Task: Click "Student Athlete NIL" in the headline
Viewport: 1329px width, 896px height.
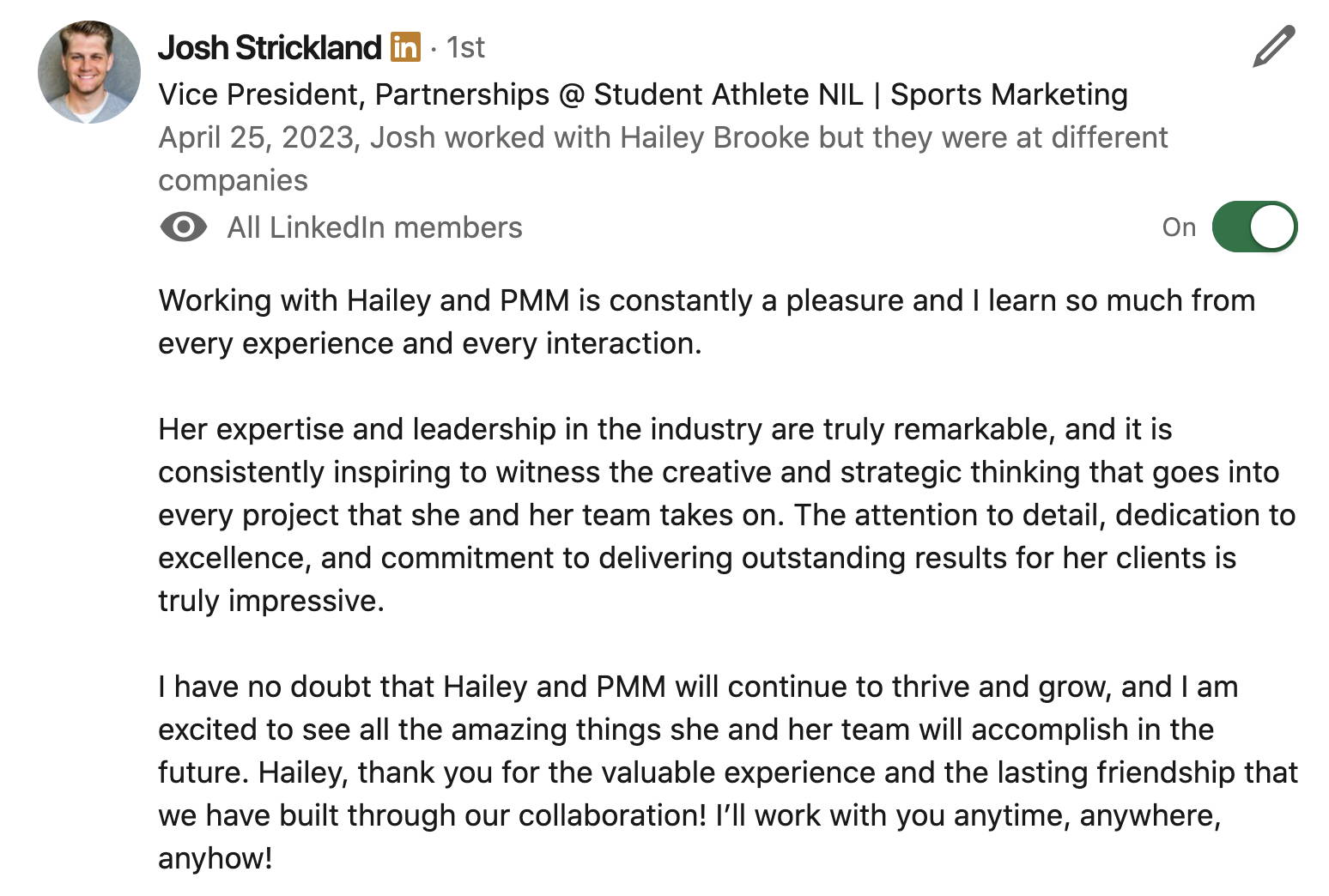Action: [x=728, y=94]
